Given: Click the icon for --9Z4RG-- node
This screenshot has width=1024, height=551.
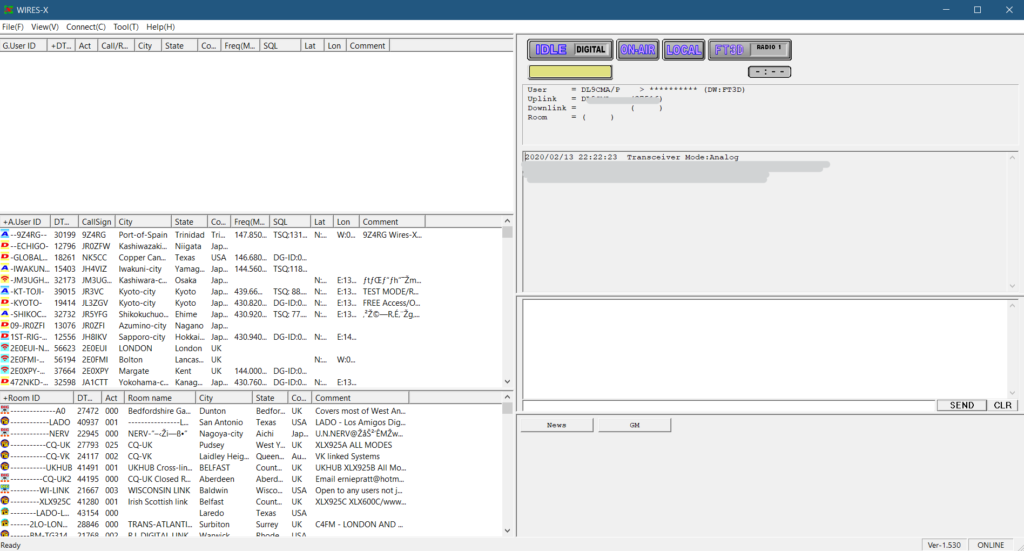Looking at the screenshot, I should coord(5,234).
